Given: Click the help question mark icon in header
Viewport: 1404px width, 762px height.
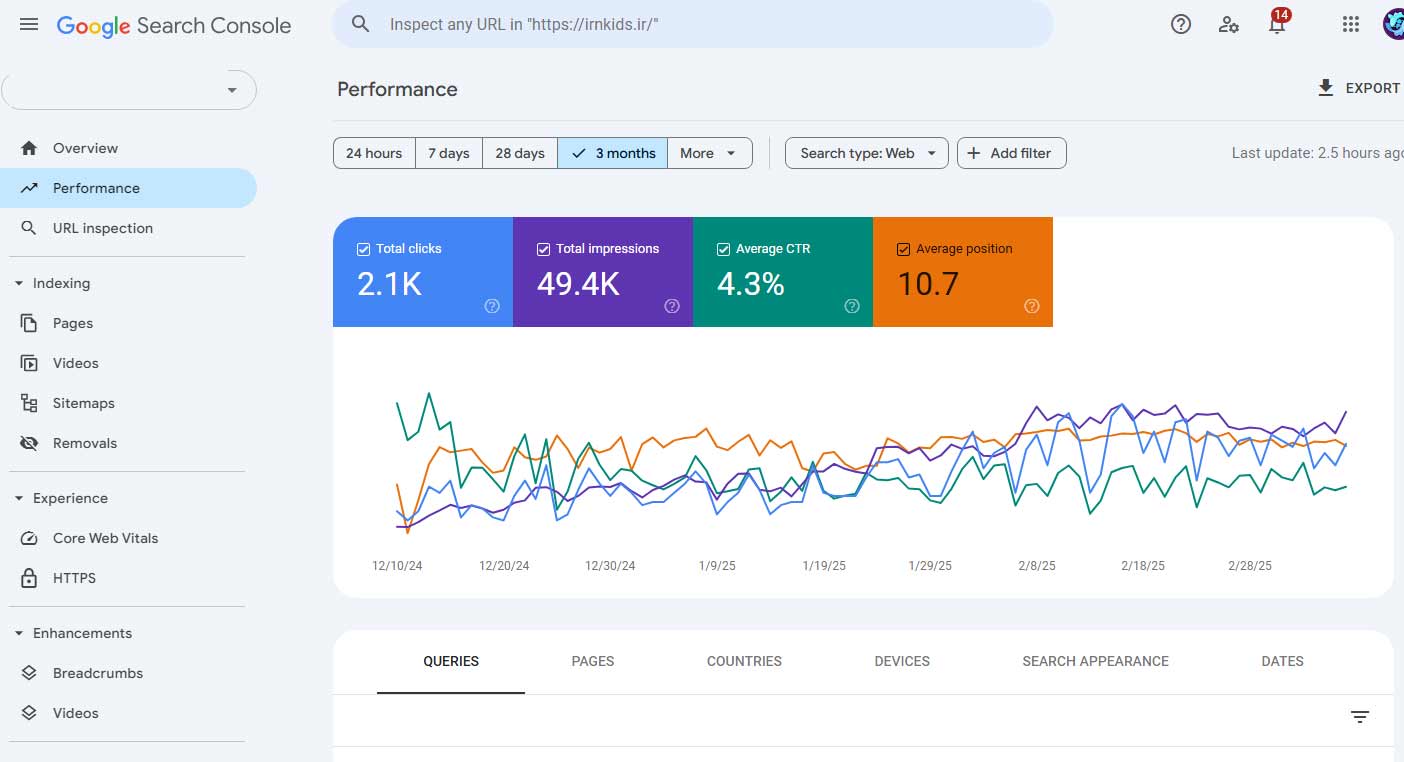Looking at the screenshot, I should coord(1181,24).
